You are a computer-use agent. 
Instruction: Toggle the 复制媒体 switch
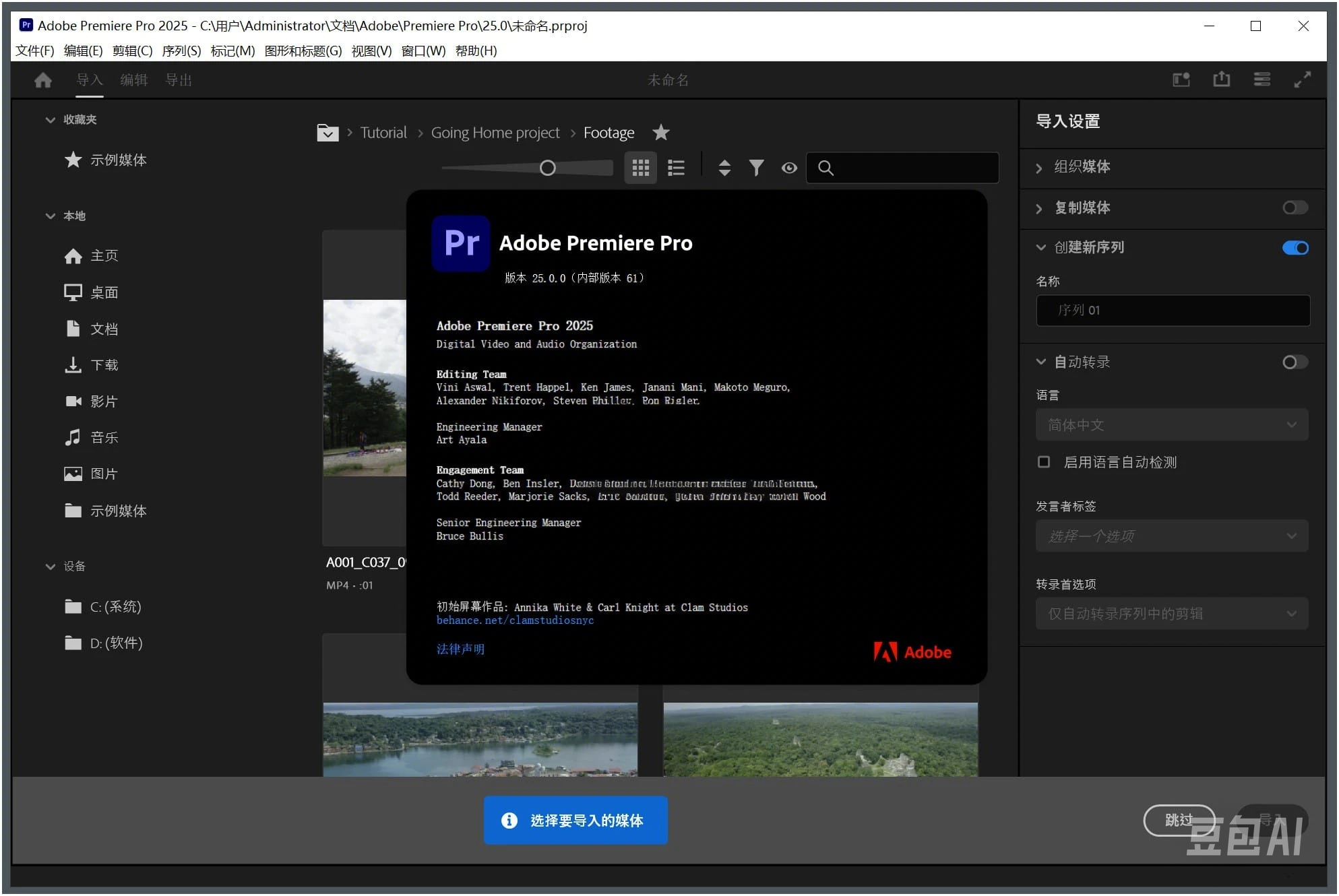[x=1295, y=207]
